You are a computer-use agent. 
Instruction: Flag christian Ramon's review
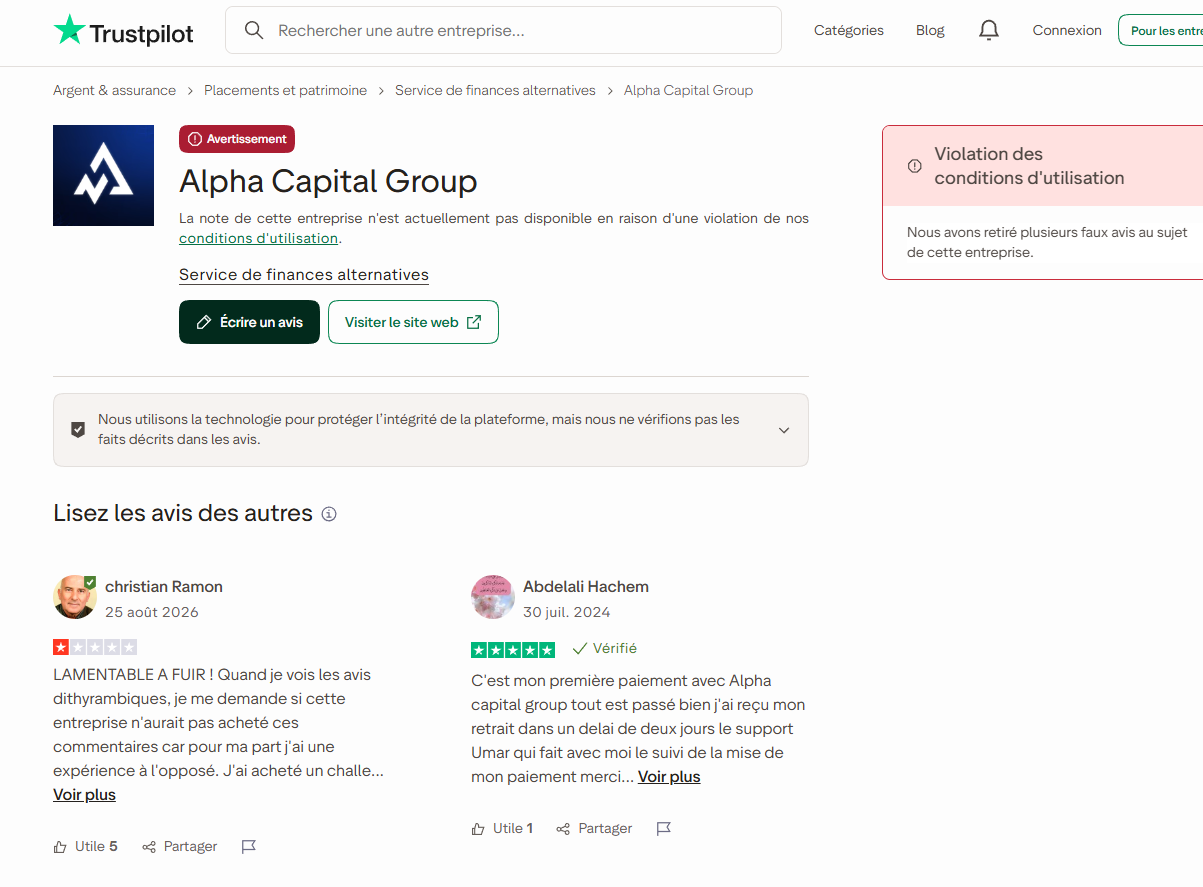tap(249, 847)
